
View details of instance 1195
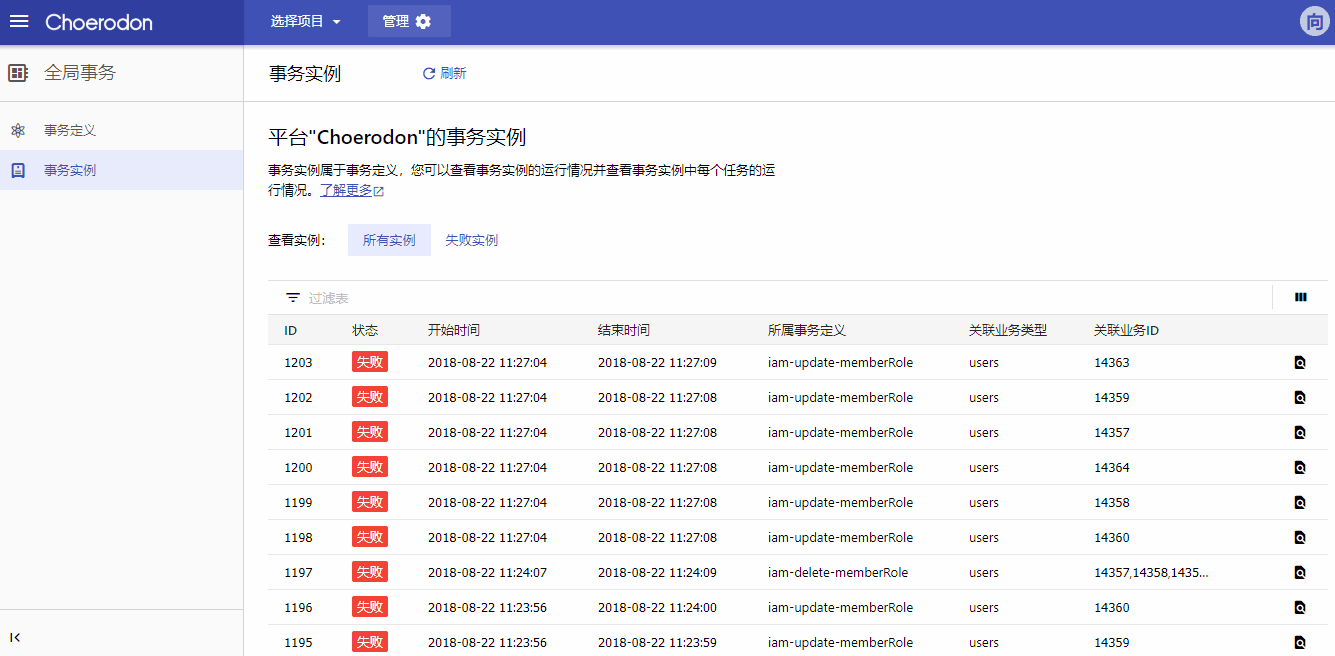(1300, 642)
